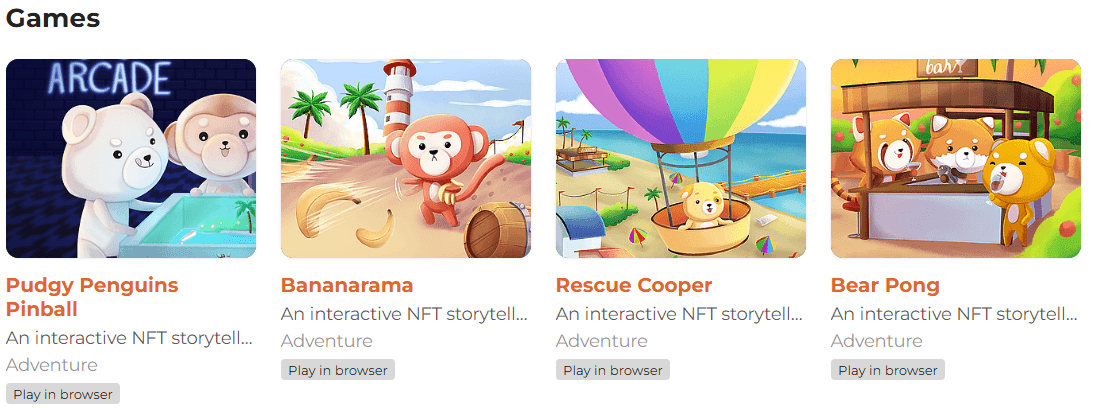The image size is (1096, 408).
Task: Open the Rescue Cooper hot-air balloon thumbnail
Action: pos(681,158)
